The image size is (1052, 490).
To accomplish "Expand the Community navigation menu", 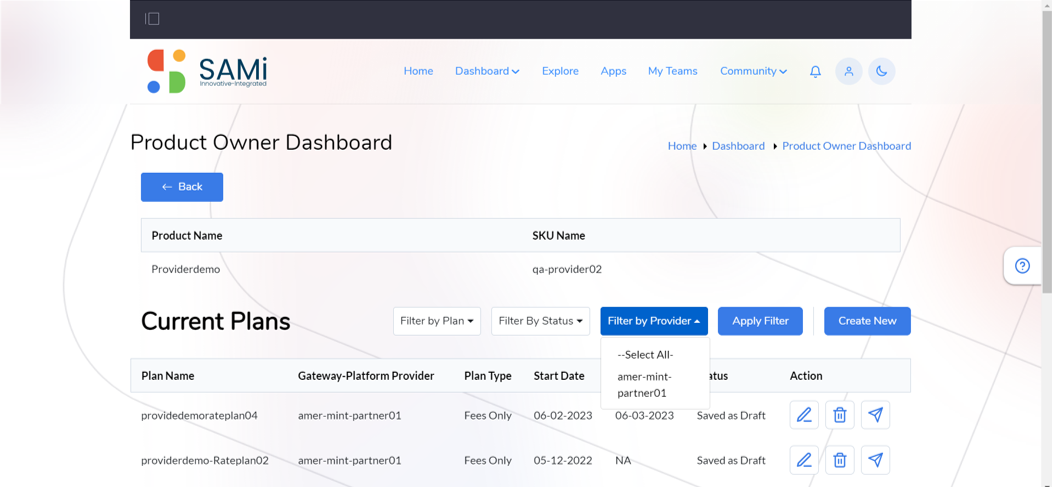I will pos(753,71).
